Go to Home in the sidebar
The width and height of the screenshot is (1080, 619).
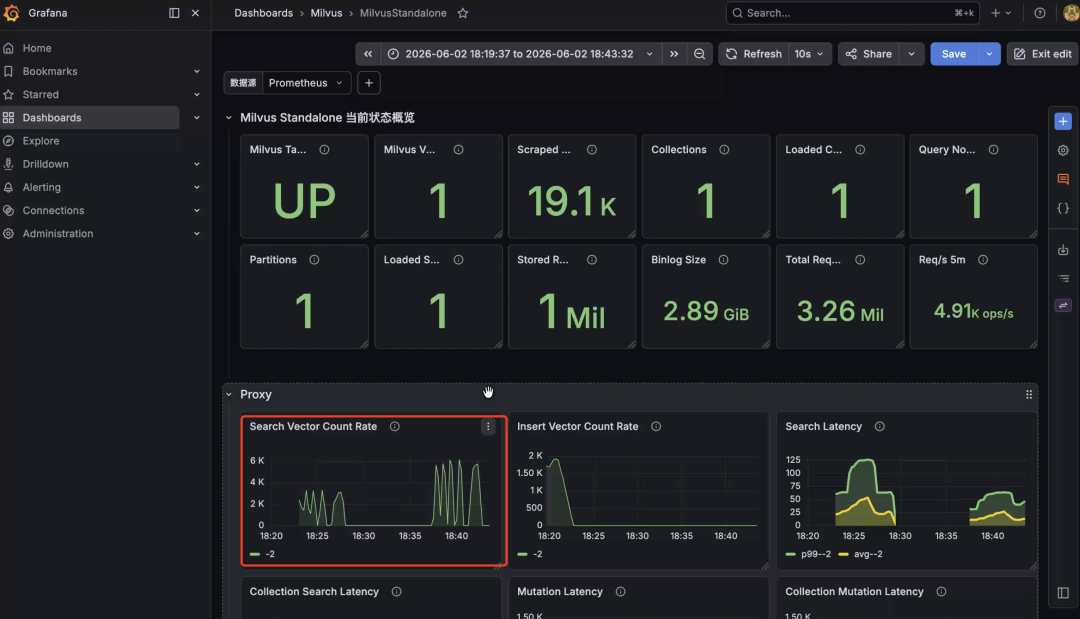point(37,48)
